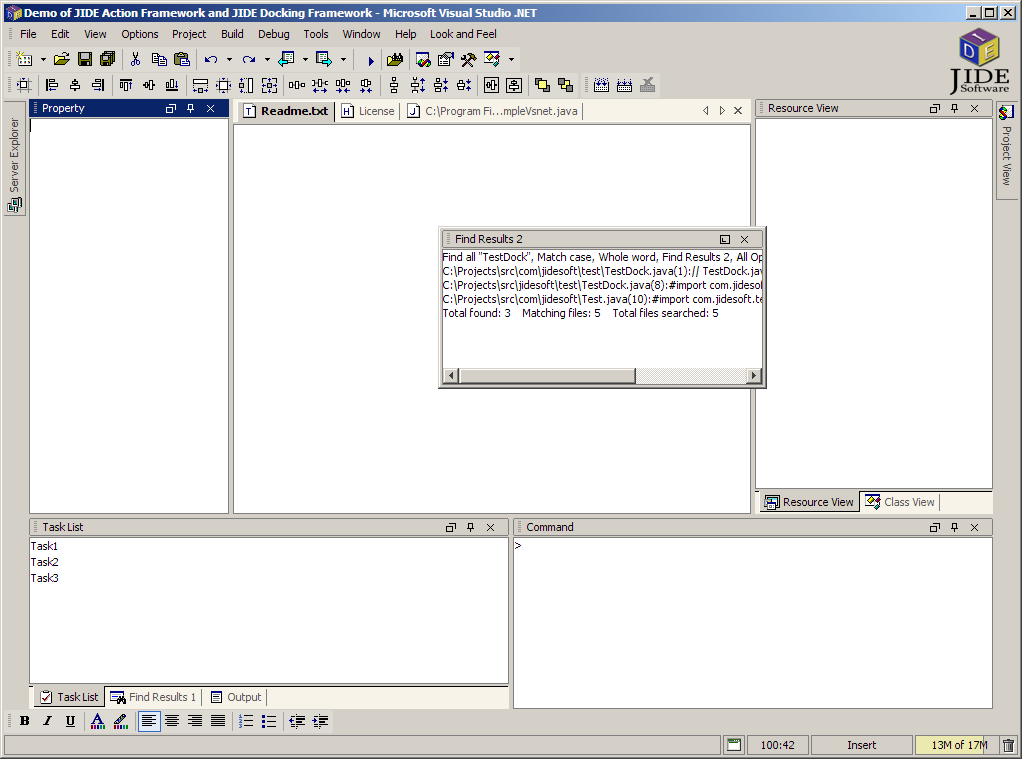Click the Align Centers layout icon
The height and width of the screenshot is (759, 1022).
click(75, 85)
